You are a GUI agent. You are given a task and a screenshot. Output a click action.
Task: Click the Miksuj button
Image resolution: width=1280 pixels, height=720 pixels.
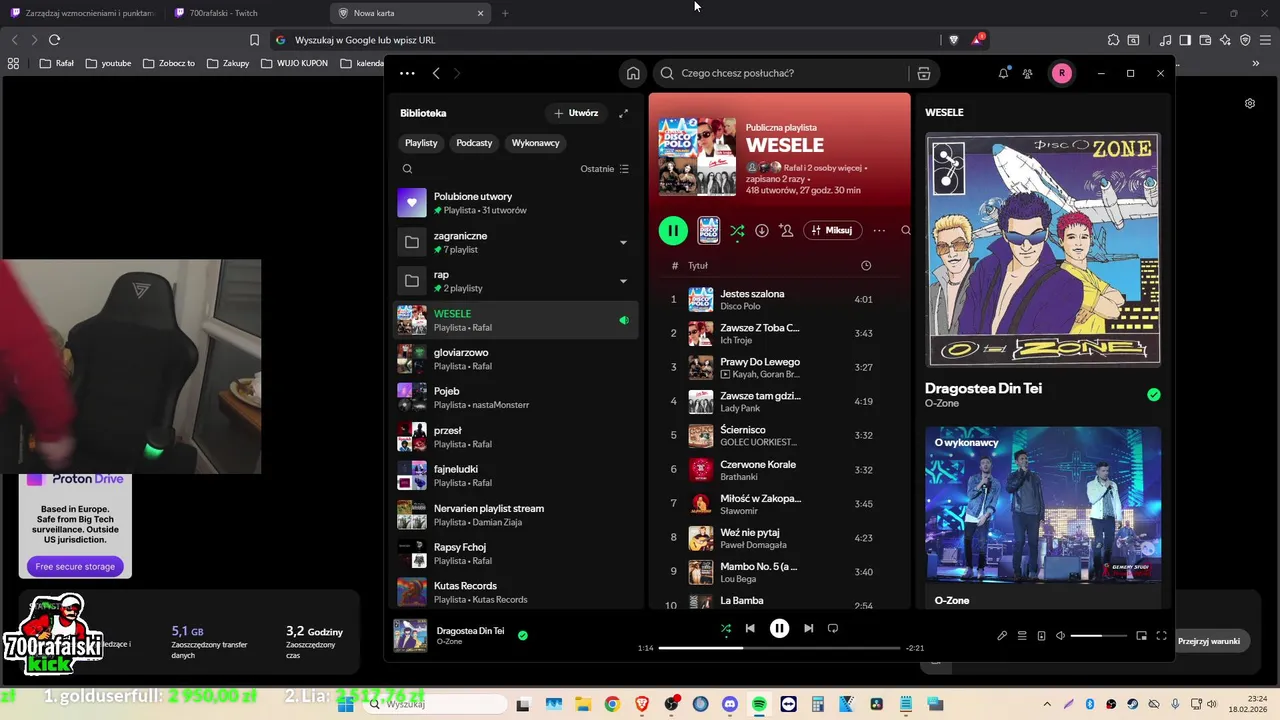(832, 230)
